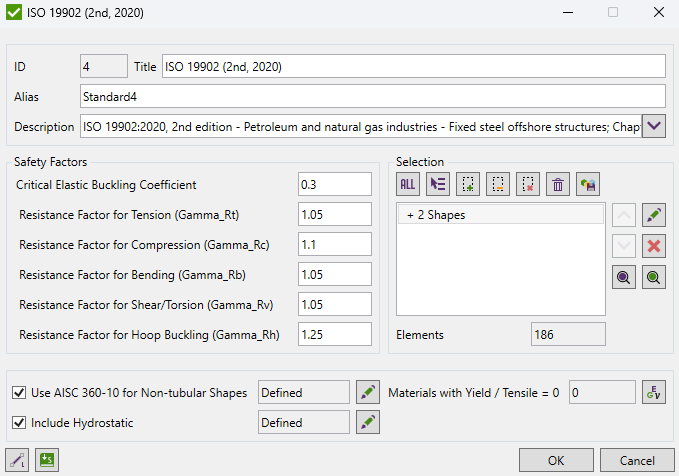Click the add to selection icon
Image resolution: width=679 pixels, height=476 pixels.
[x=468, y=183]
